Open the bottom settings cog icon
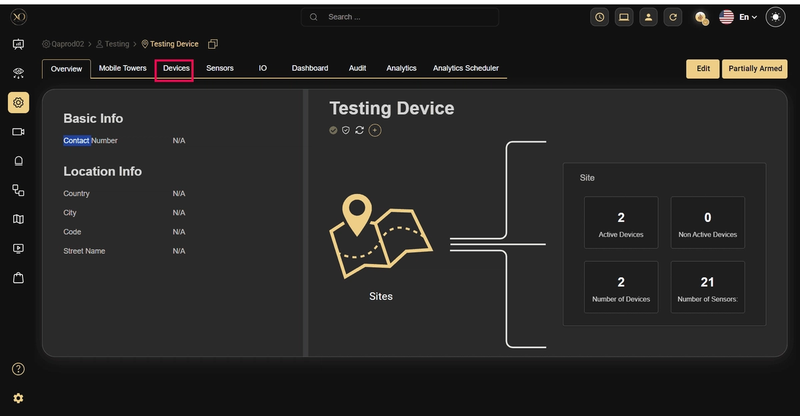The height and width of the screenshot is (416, 800). coord(18,398)
